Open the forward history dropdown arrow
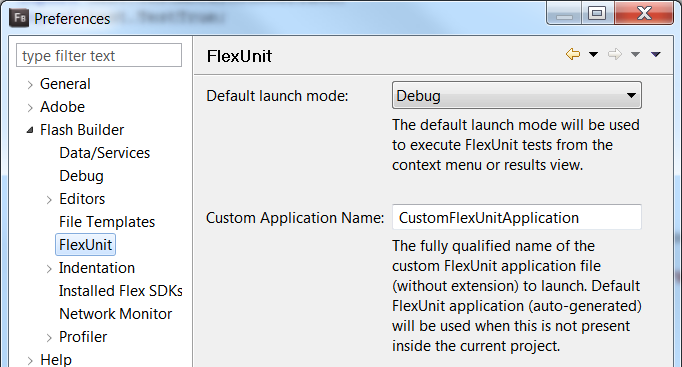The height and width of the screenshot is (367, 682). (x=635, y=54)
